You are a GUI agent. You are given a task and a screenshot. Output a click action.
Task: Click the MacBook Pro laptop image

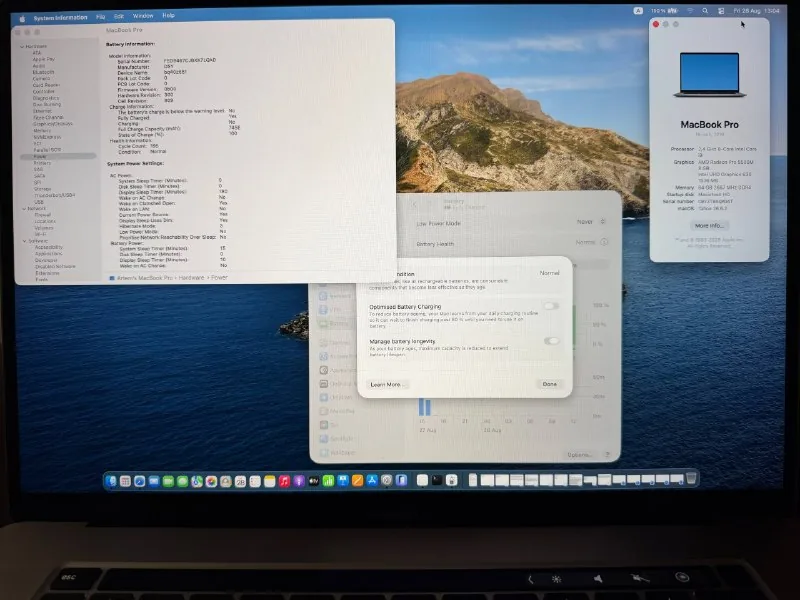pos(709,74)
